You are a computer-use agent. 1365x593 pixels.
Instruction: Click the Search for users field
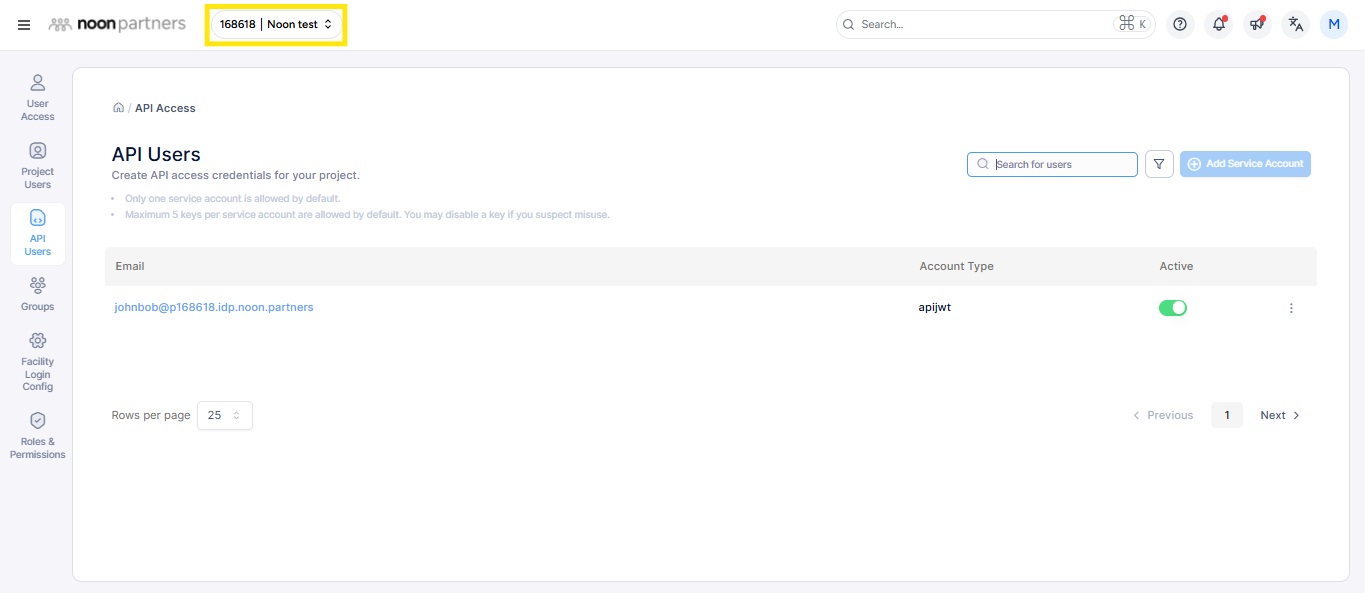click(x=1060, y=164)
